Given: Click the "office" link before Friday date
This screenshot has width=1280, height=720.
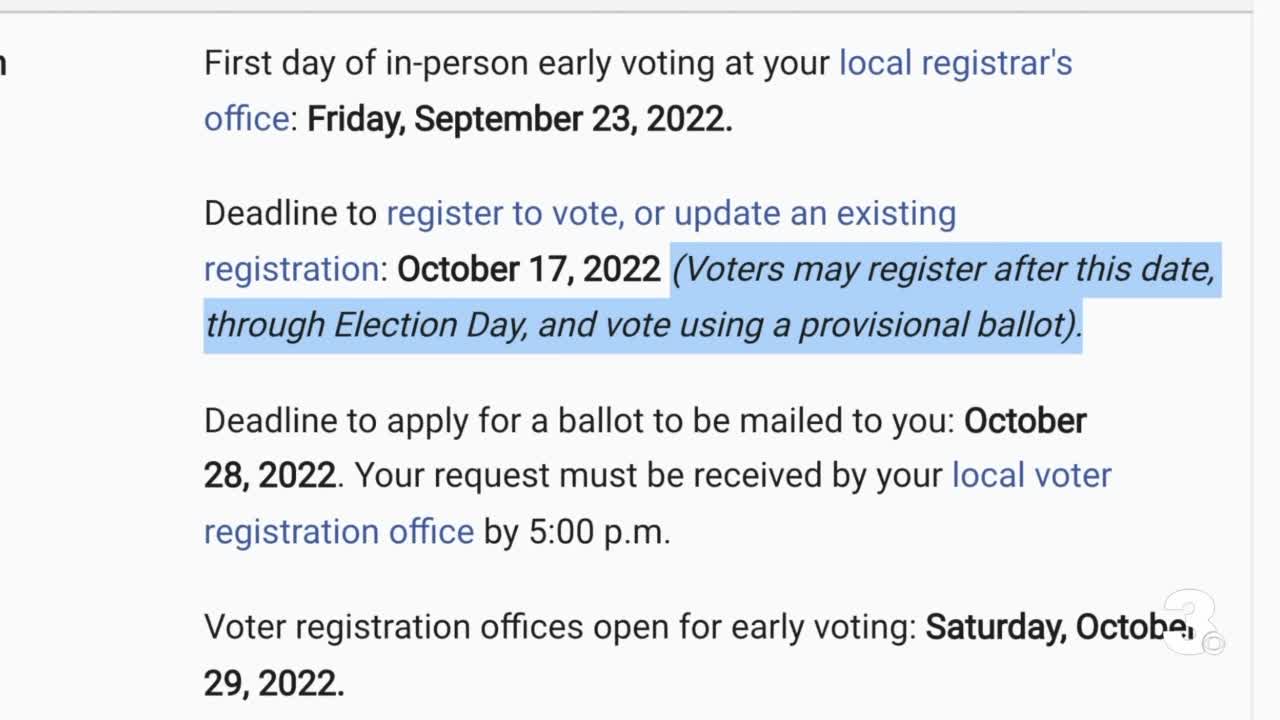Looking at the screenshot, I should click(246, 119).
